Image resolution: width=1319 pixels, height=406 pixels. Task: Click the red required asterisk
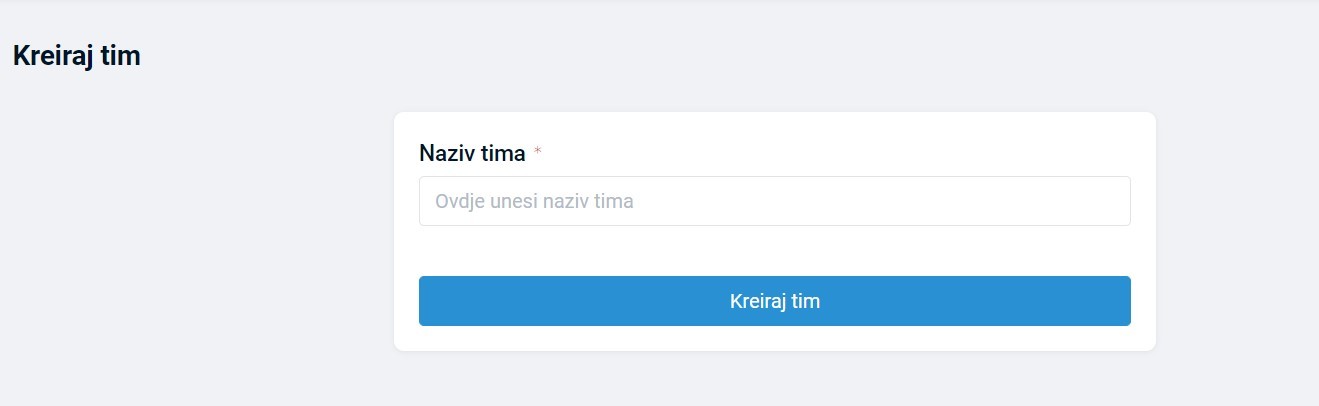point(538,152)
